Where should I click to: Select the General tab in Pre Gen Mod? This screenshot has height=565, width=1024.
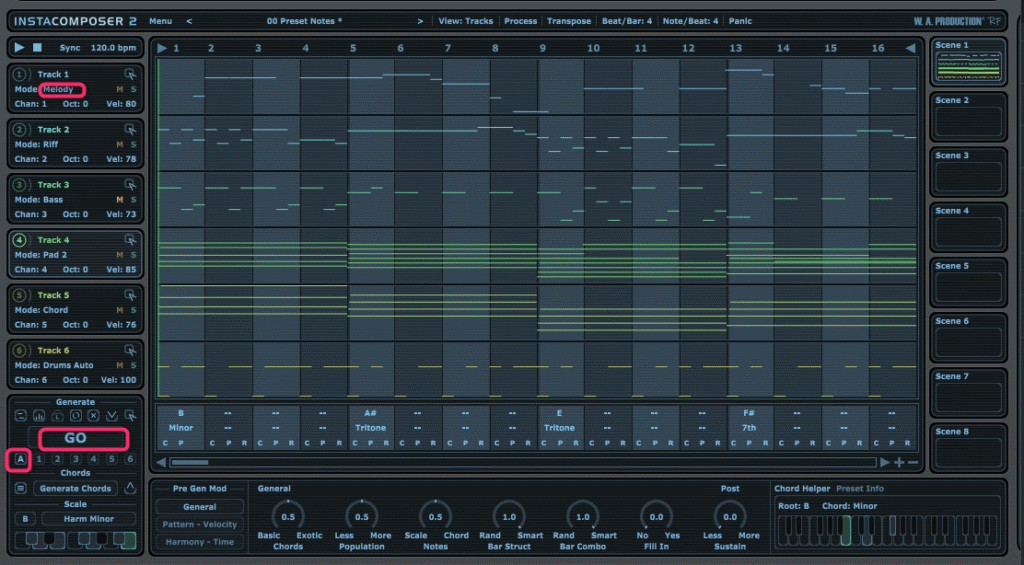click(x=200, y=507)
